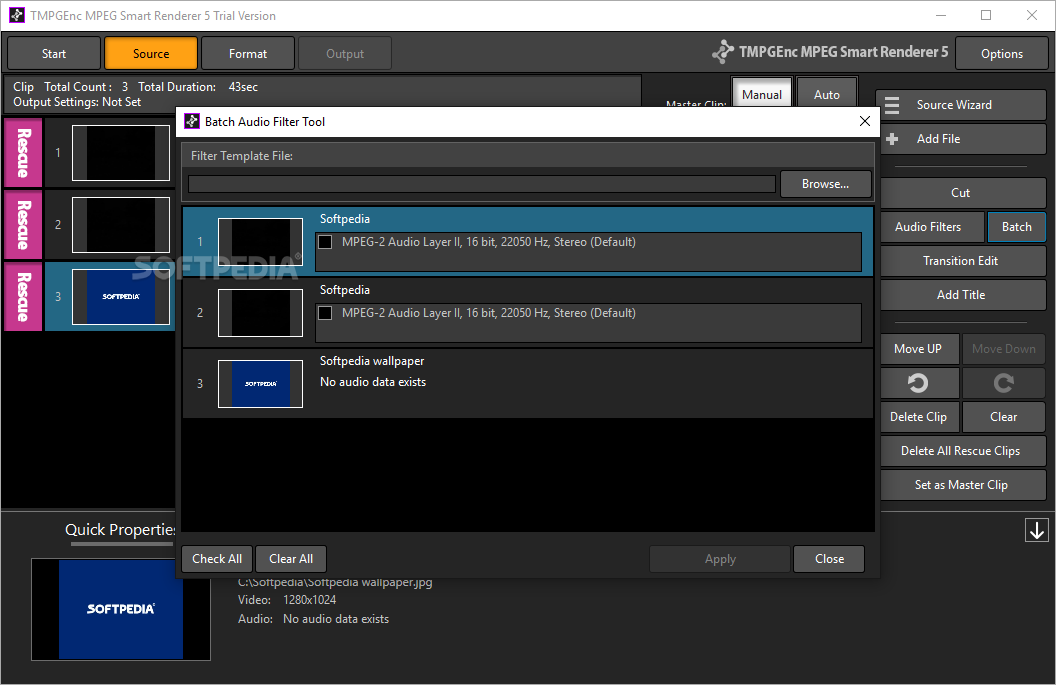
Task: Click Clear All in the dialog
Action: [x=291, y=559]
